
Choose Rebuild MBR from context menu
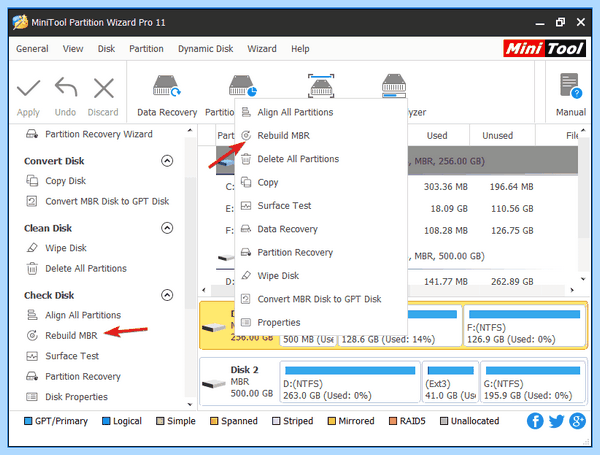321,135
